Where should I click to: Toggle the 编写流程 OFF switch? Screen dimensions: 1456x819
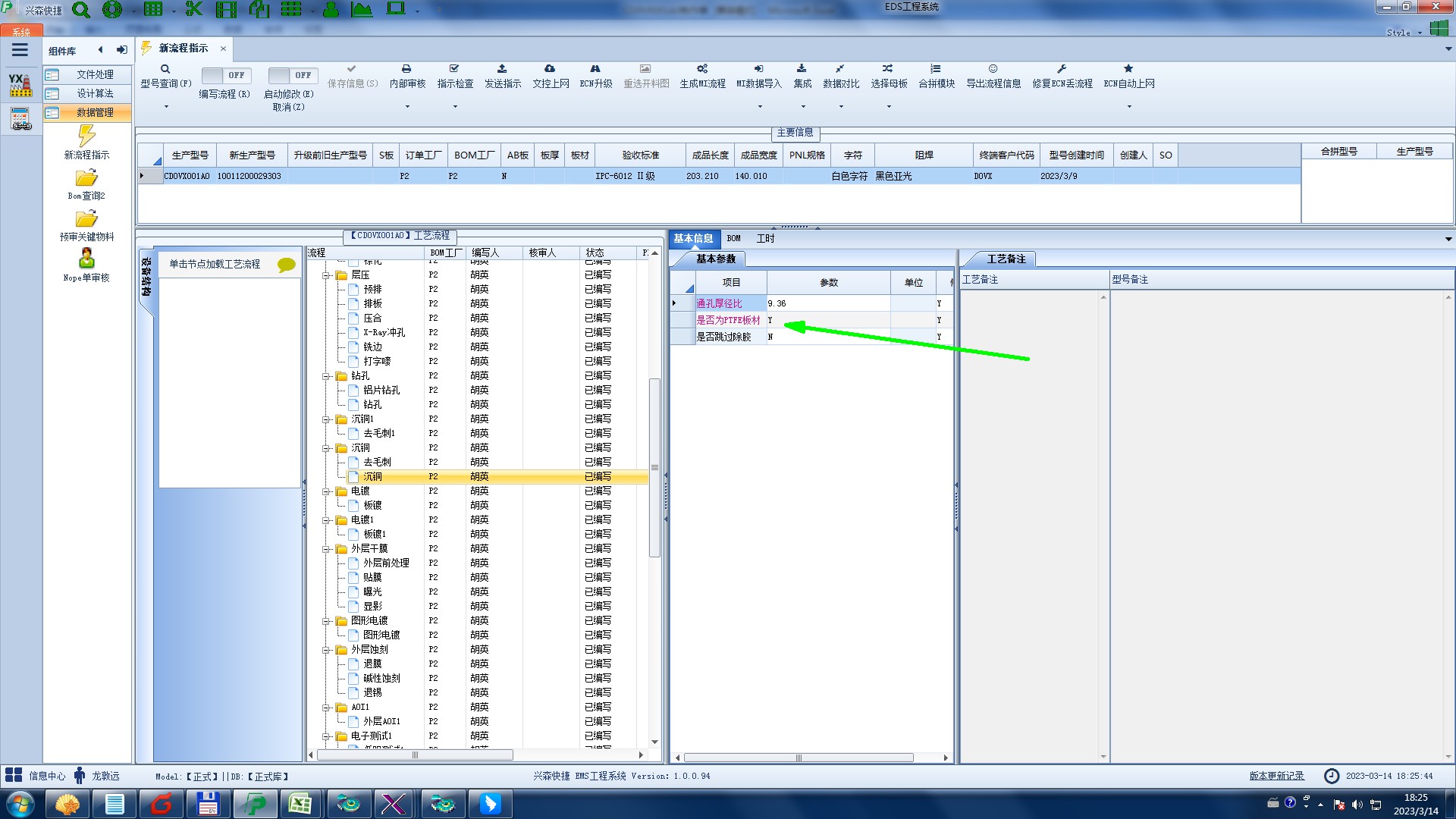pos(224,76)
